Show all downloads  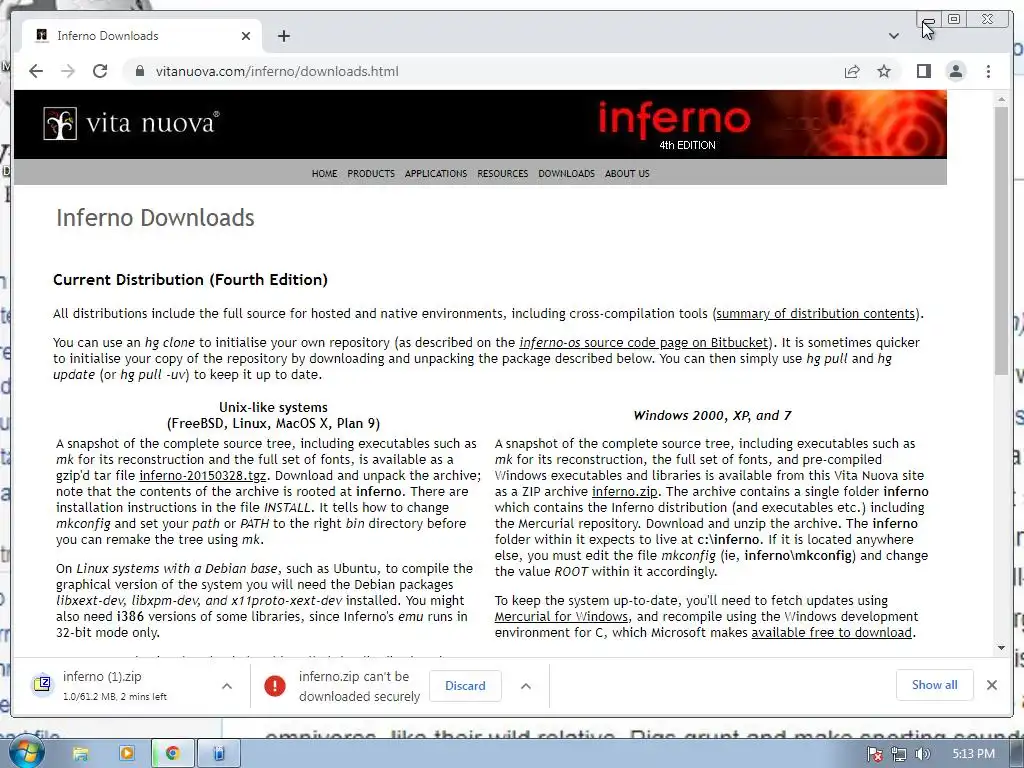(x=935, y=685)
